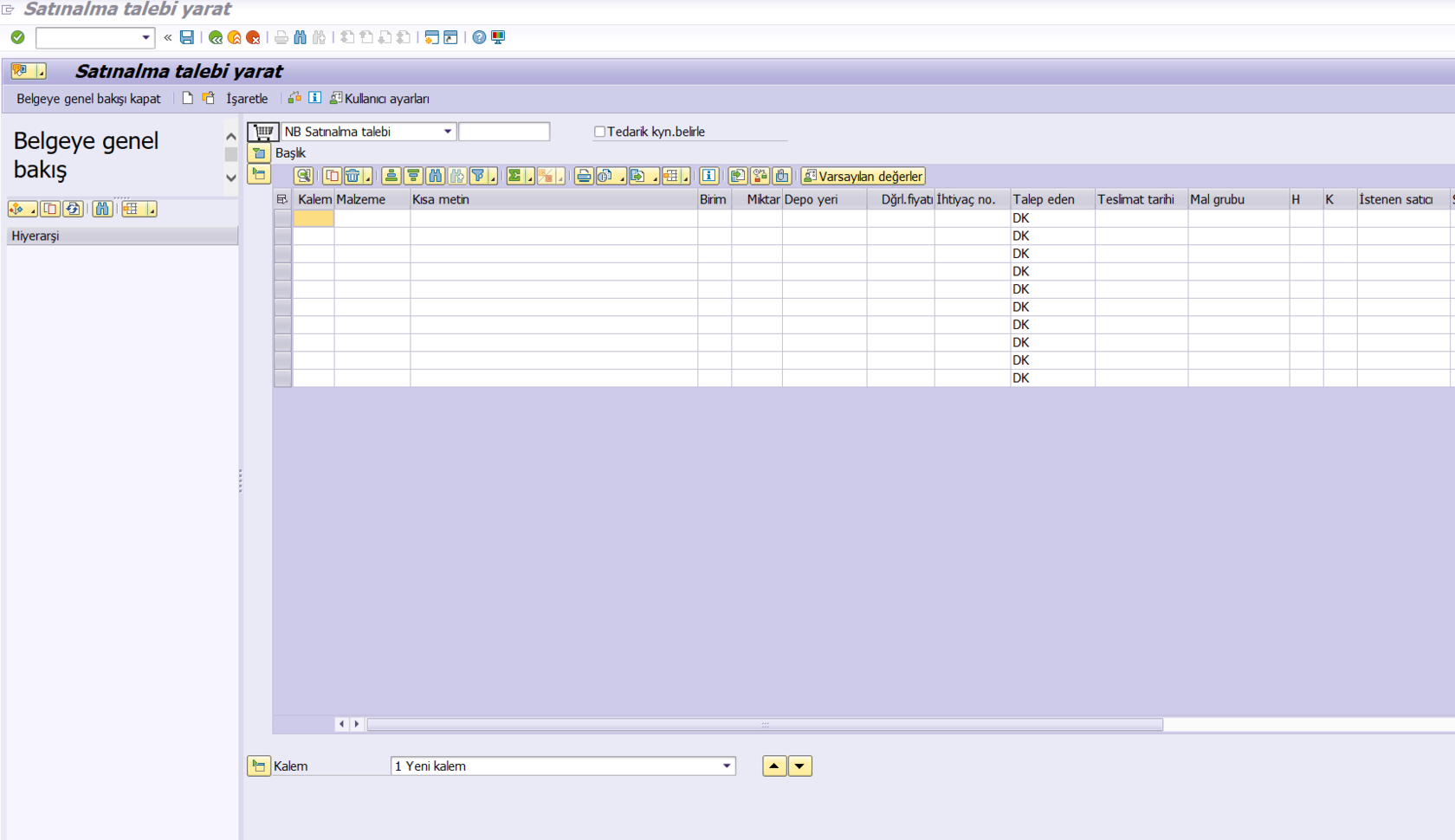The image size is (1455, 840).
Task: Collapse the item overview section button
Action: click(259, 174)
